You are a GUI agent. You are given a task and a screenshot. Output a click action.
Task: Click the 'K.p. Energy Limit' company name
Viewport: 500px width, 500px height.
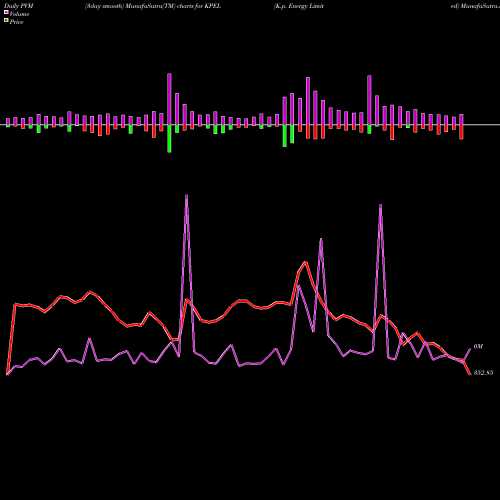299,6
